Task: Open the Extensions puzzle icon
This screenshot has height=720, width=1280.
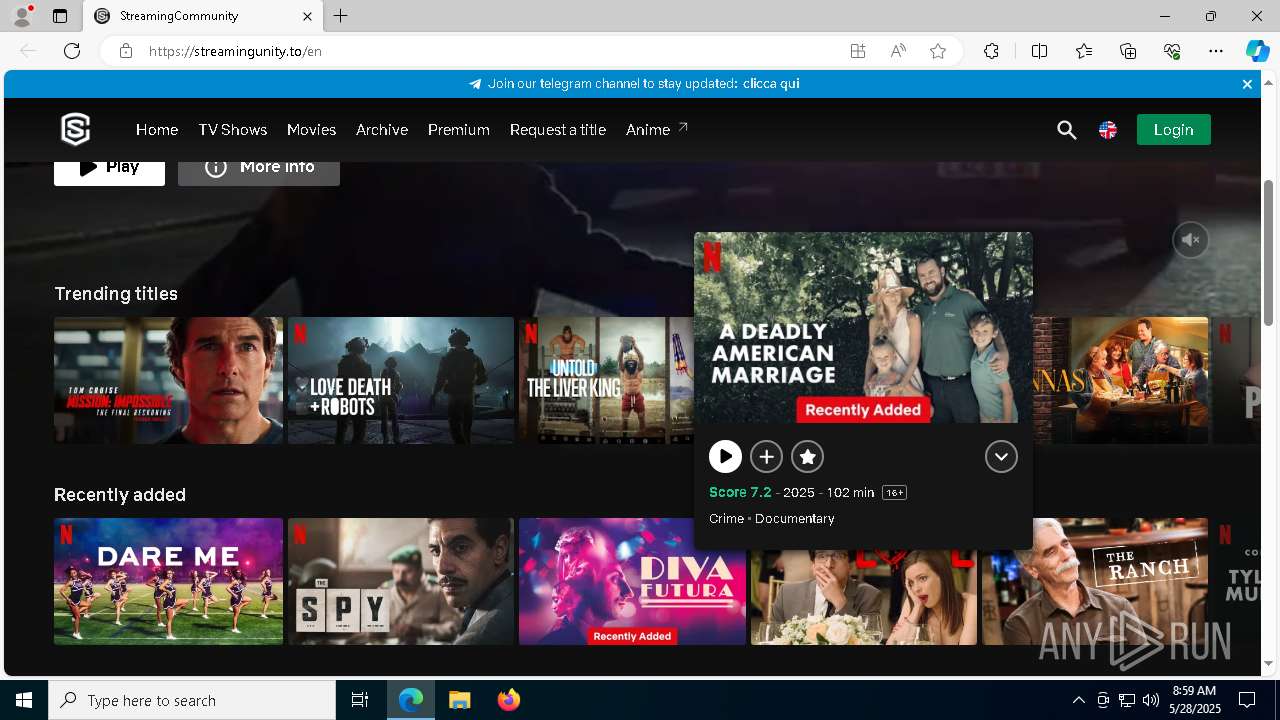Action: [x=991, y=51]
